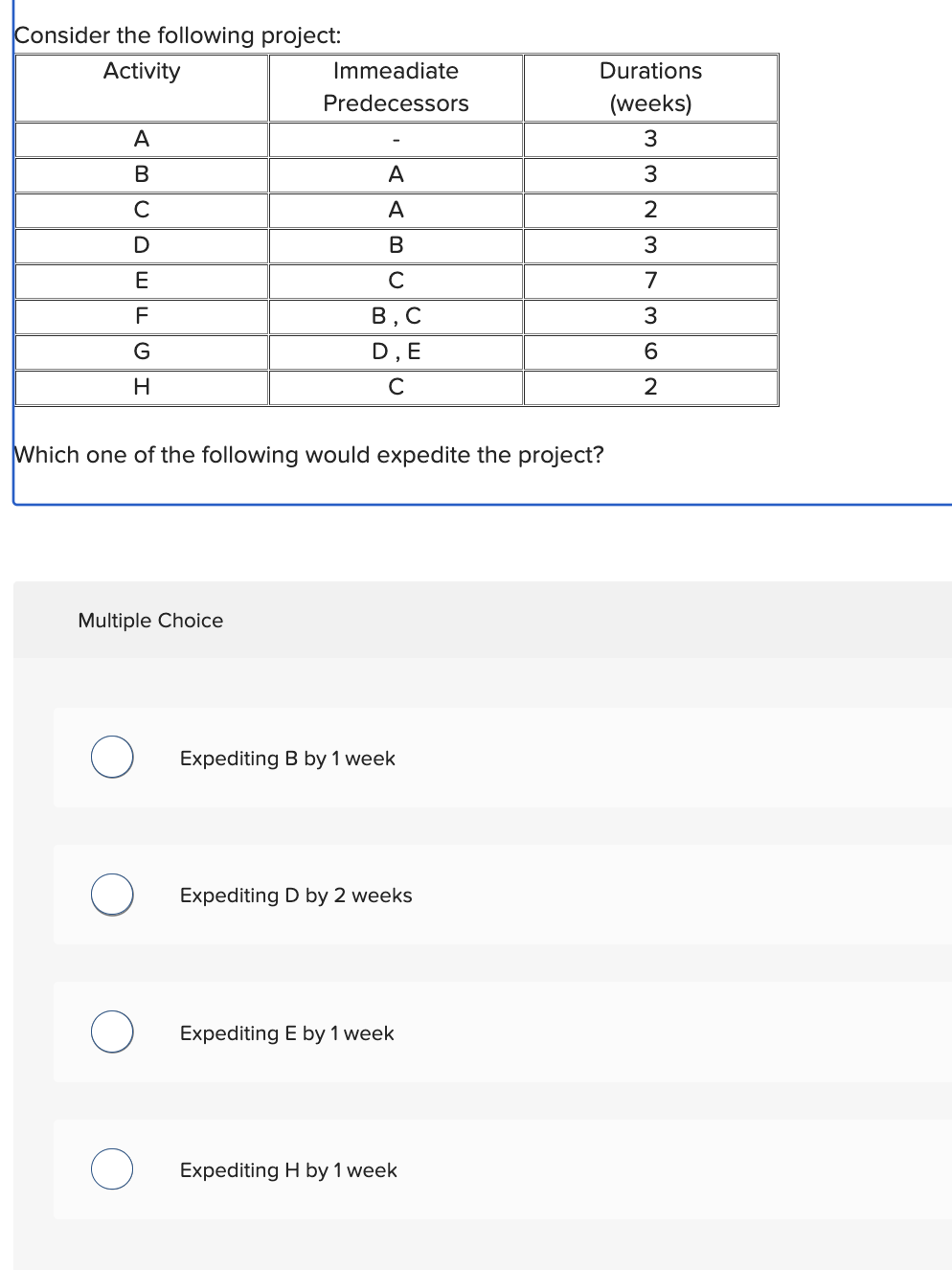Image resolution: width=952 pixels, height=1270 pixels.
Task: Click the cell listing predecessors B, C
Action: [396, 316]
